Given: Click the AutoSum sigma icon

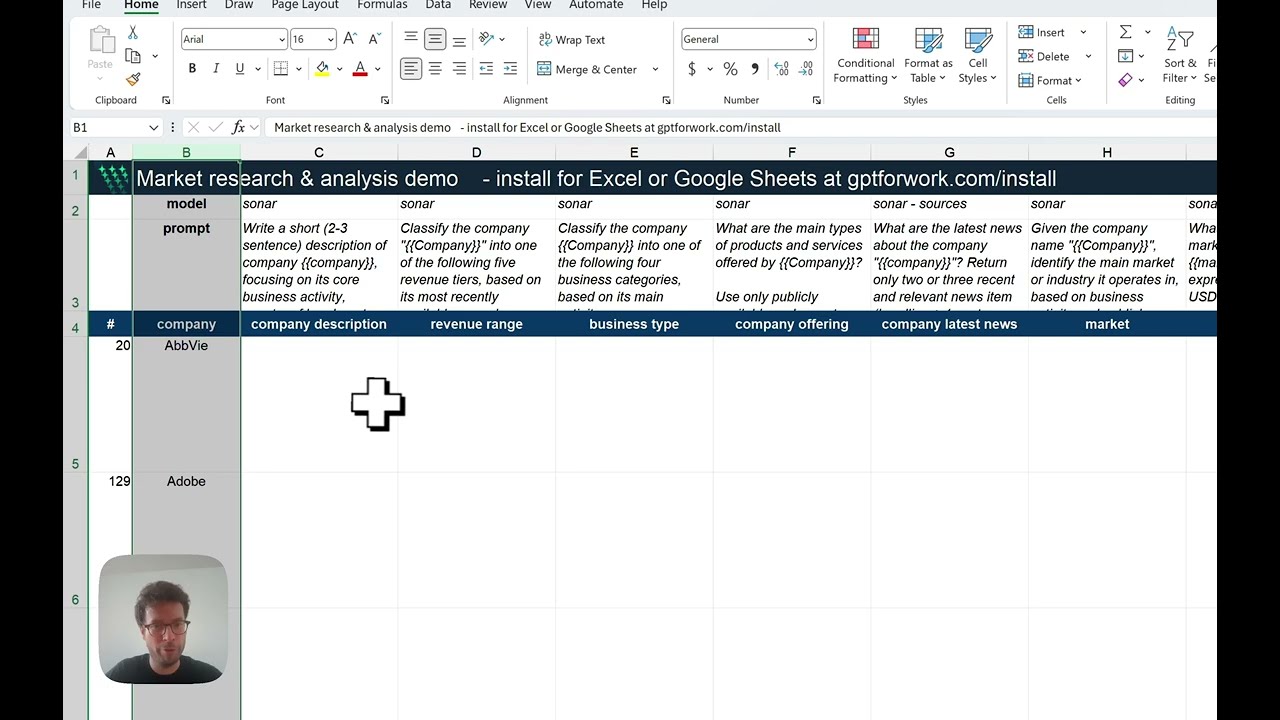Looking at the screenshot, I should click(x=1126, y=32).
